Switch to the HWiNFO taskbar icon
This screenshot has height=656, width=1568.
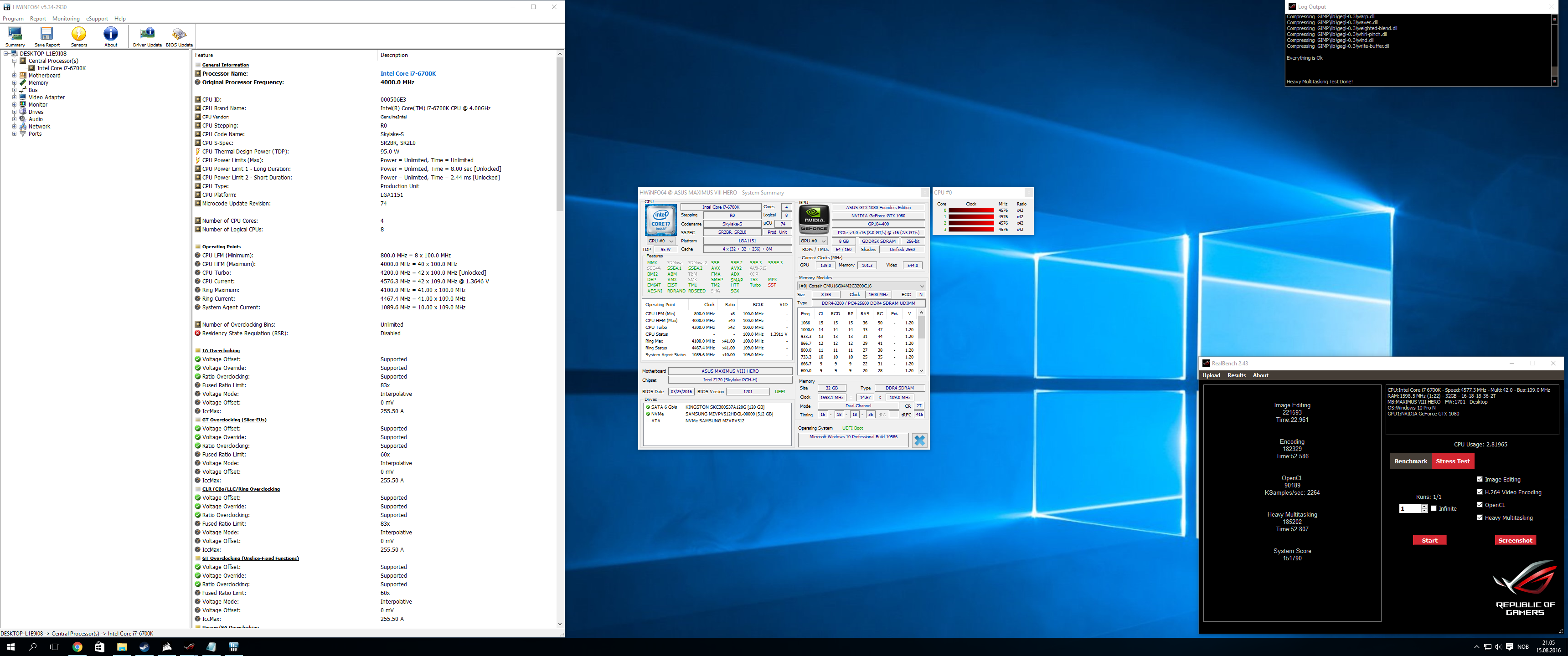(234, 647)
